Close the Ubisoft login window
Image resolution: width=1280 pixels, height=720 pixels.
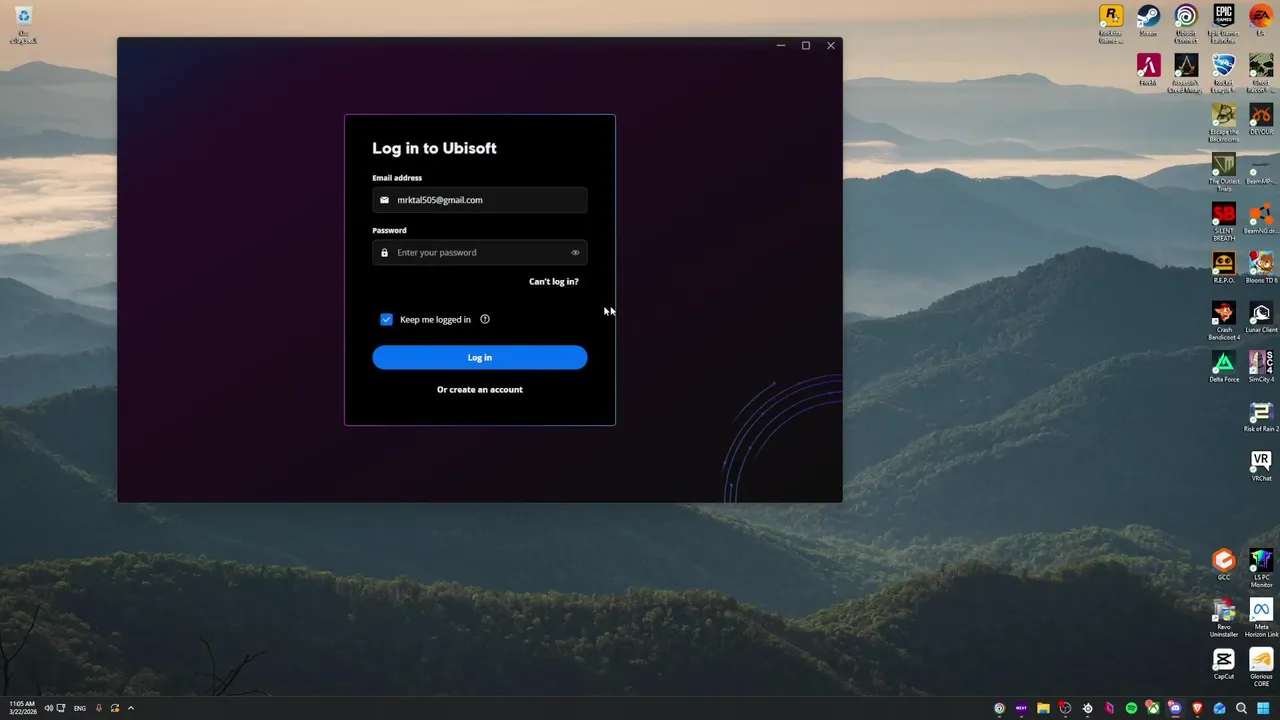pyautogui.click(x=830, y=45)
